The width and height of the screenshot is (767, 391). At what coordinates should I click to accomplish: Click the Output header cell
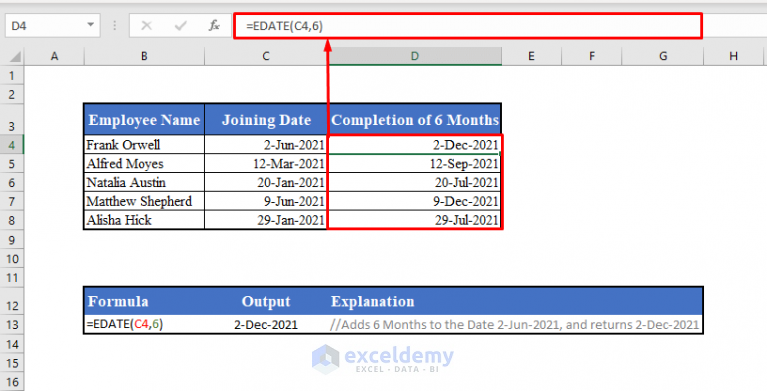266,301
